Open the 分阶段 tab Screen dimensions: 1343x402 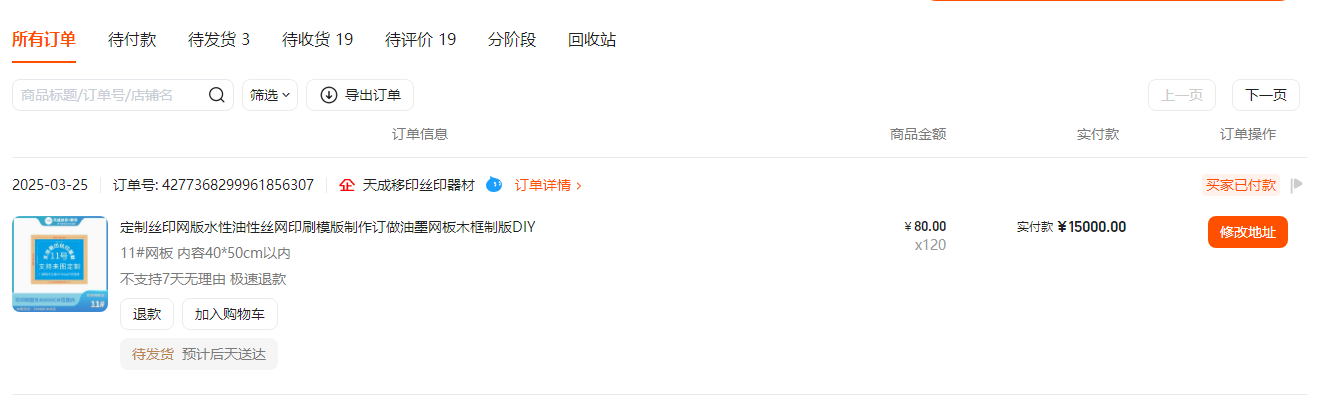512,40
